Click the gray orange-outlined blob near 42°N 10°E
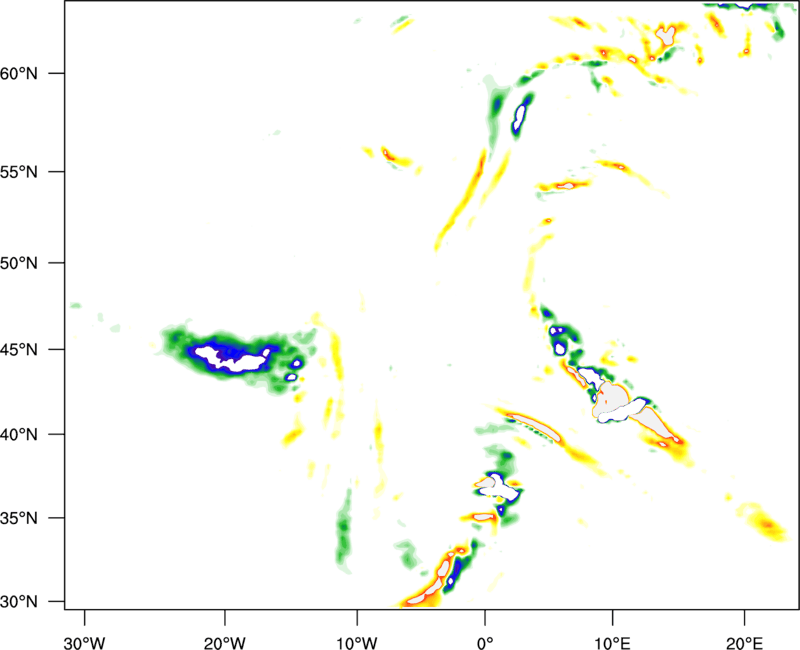This screenshot has height=650, width=800. coord(618,403)
